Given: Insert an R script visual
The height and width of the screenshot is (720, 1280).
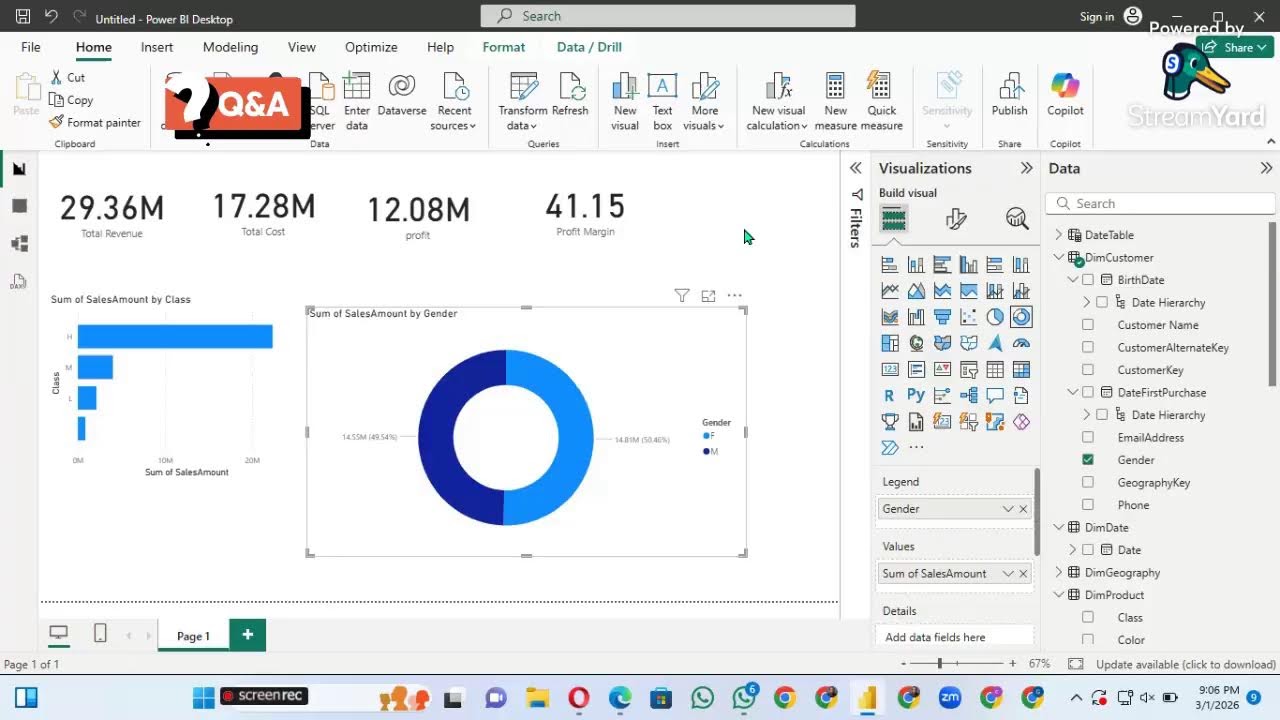Looking at the screenshot, I should coord(890,396).
